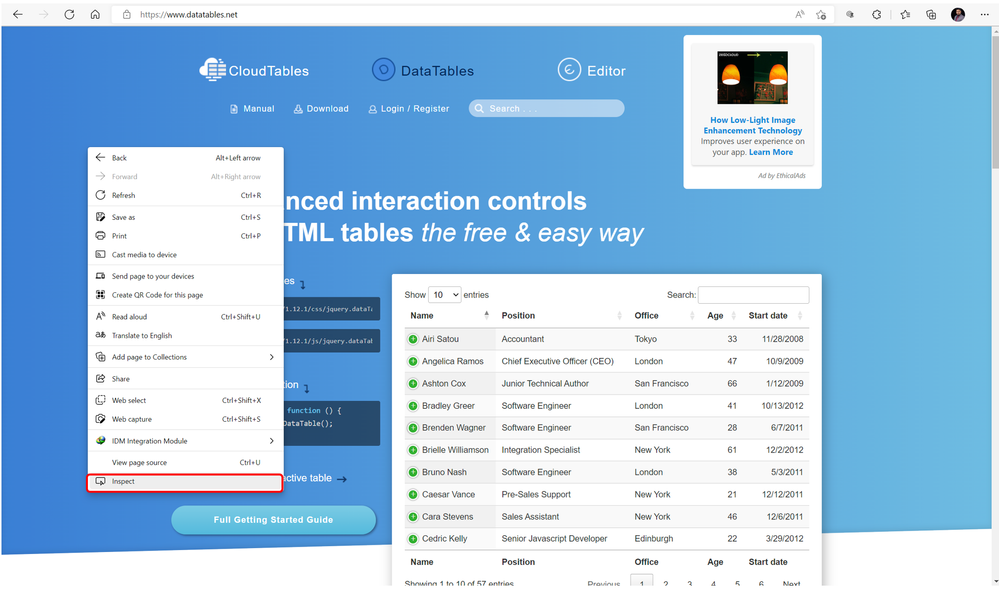Sort the table by Name column header
This screenshot has height=590, width=999.
[x=449, y=315]
